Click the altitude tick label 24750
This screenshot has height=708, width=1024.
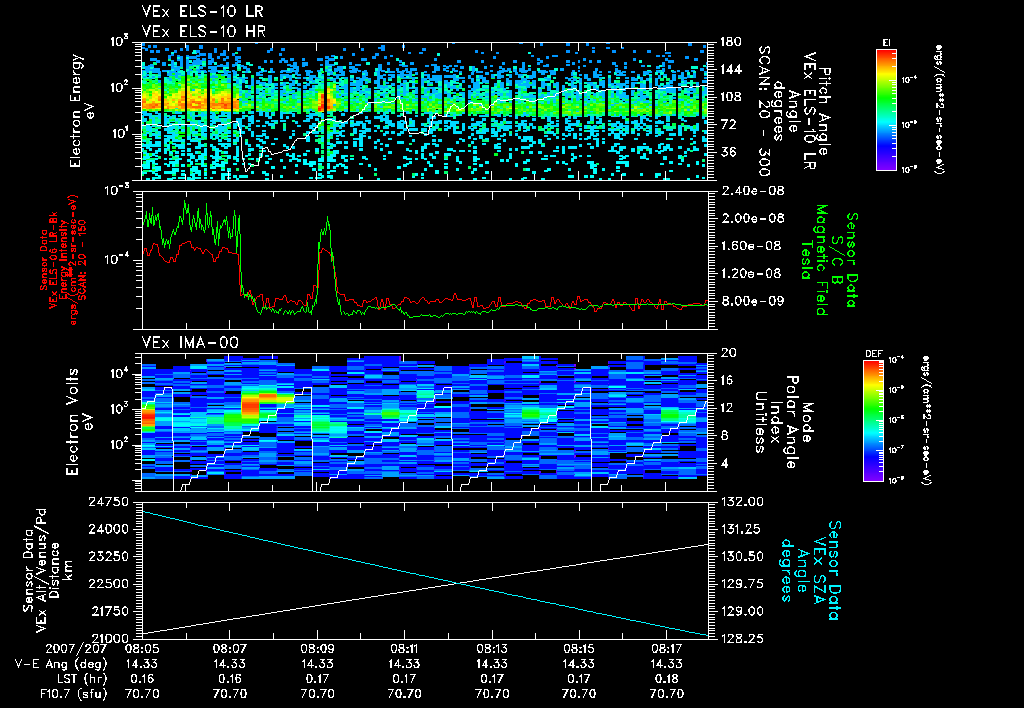tap(108, 502)
